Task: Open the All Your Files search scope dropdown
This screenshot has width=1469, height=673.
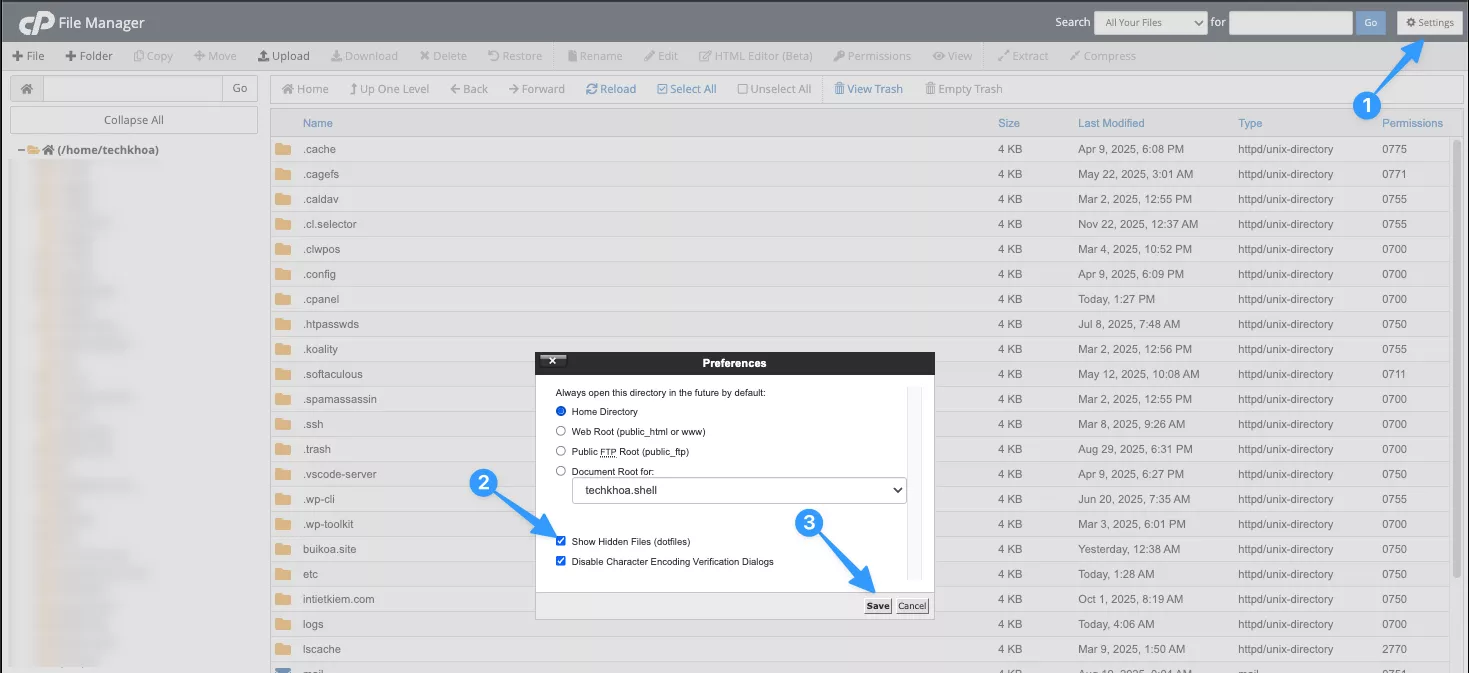Action: click(1150, 22)
